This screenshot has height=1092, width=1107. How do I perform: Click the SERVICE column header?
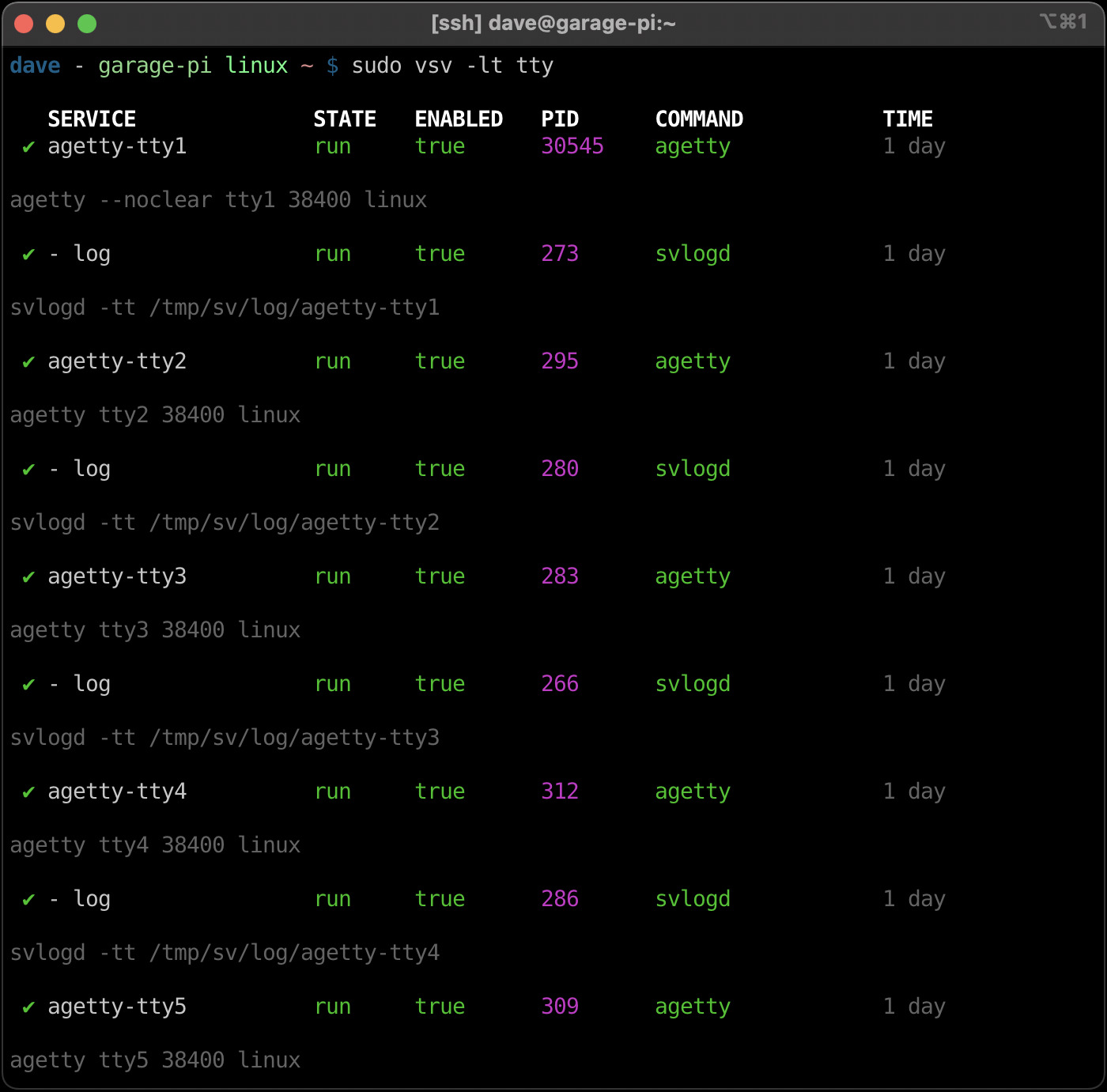[92, 119]
